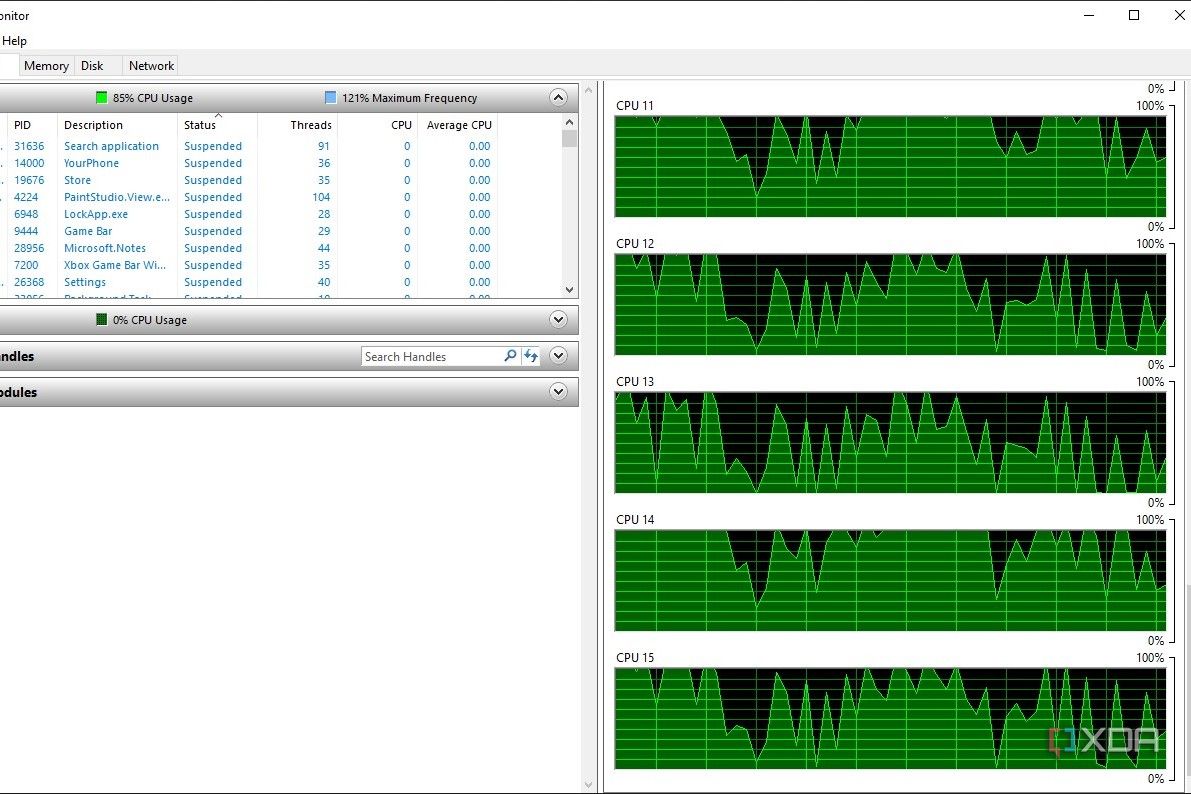Click the blue Maximum Frequency indicator square
This screenshot has height=794, width=1191.
(x=331, y=98)
